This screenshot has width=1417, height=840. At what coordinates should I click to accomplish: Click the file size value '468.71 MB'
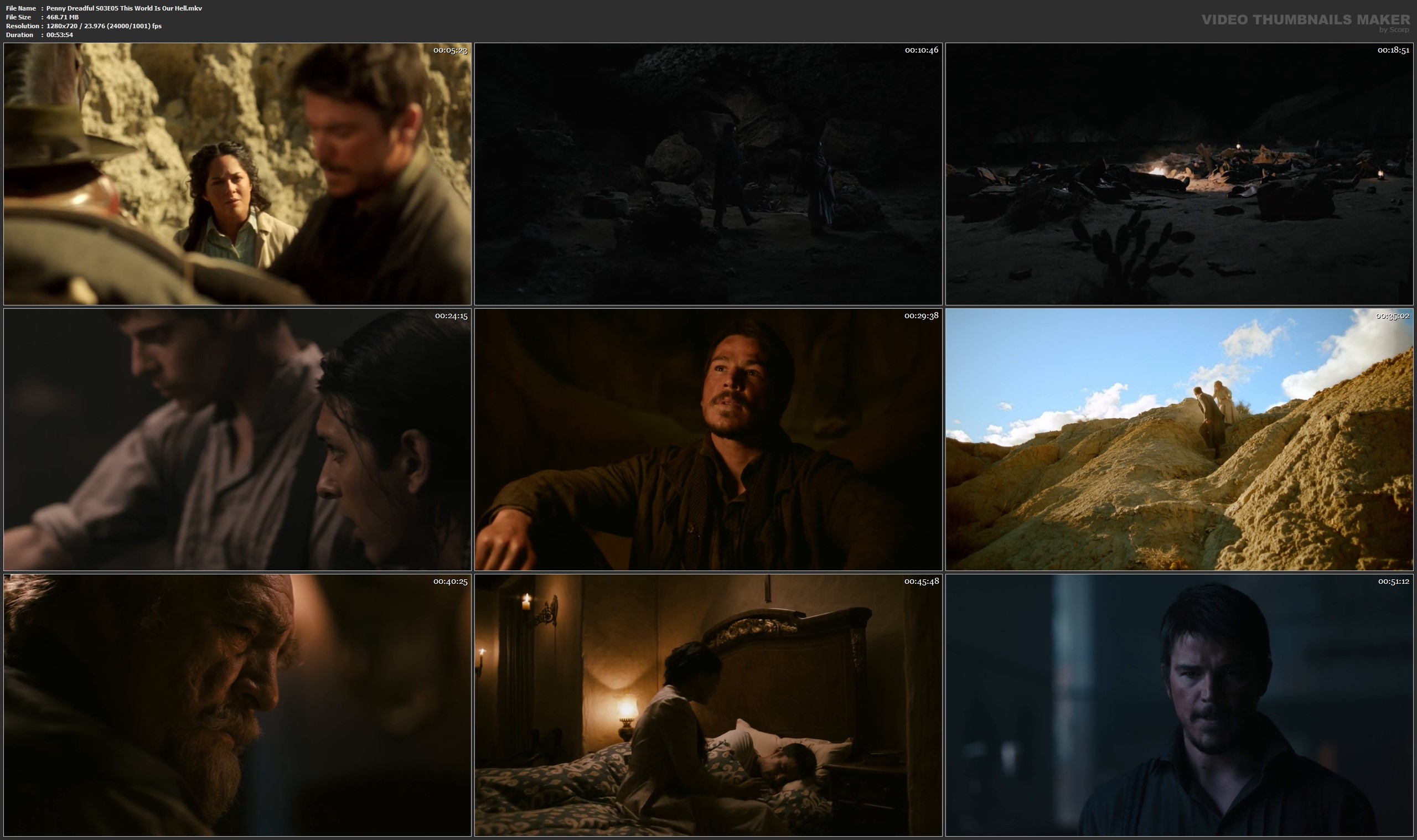point(63,18)
